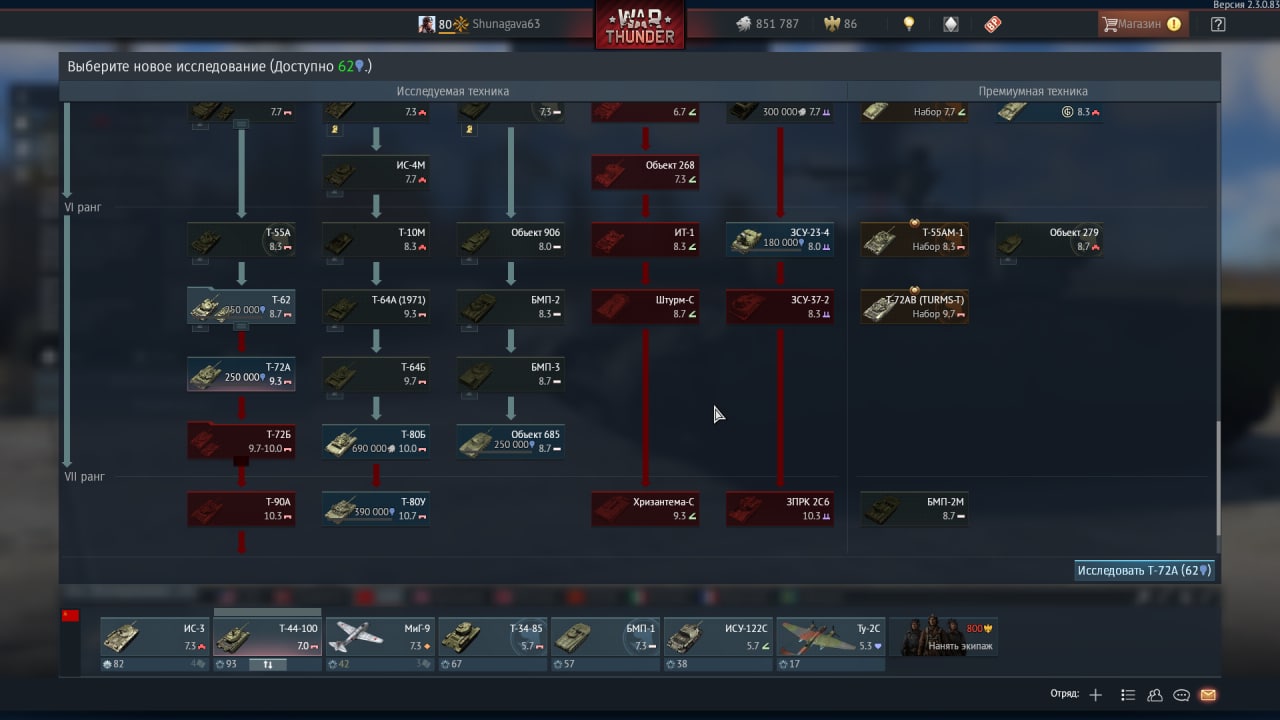The width and height of the screenshot is (1280, 720).
Task: Click the locked Хризантема-С card
Action: pyautogui.click(x=645, y=509)
